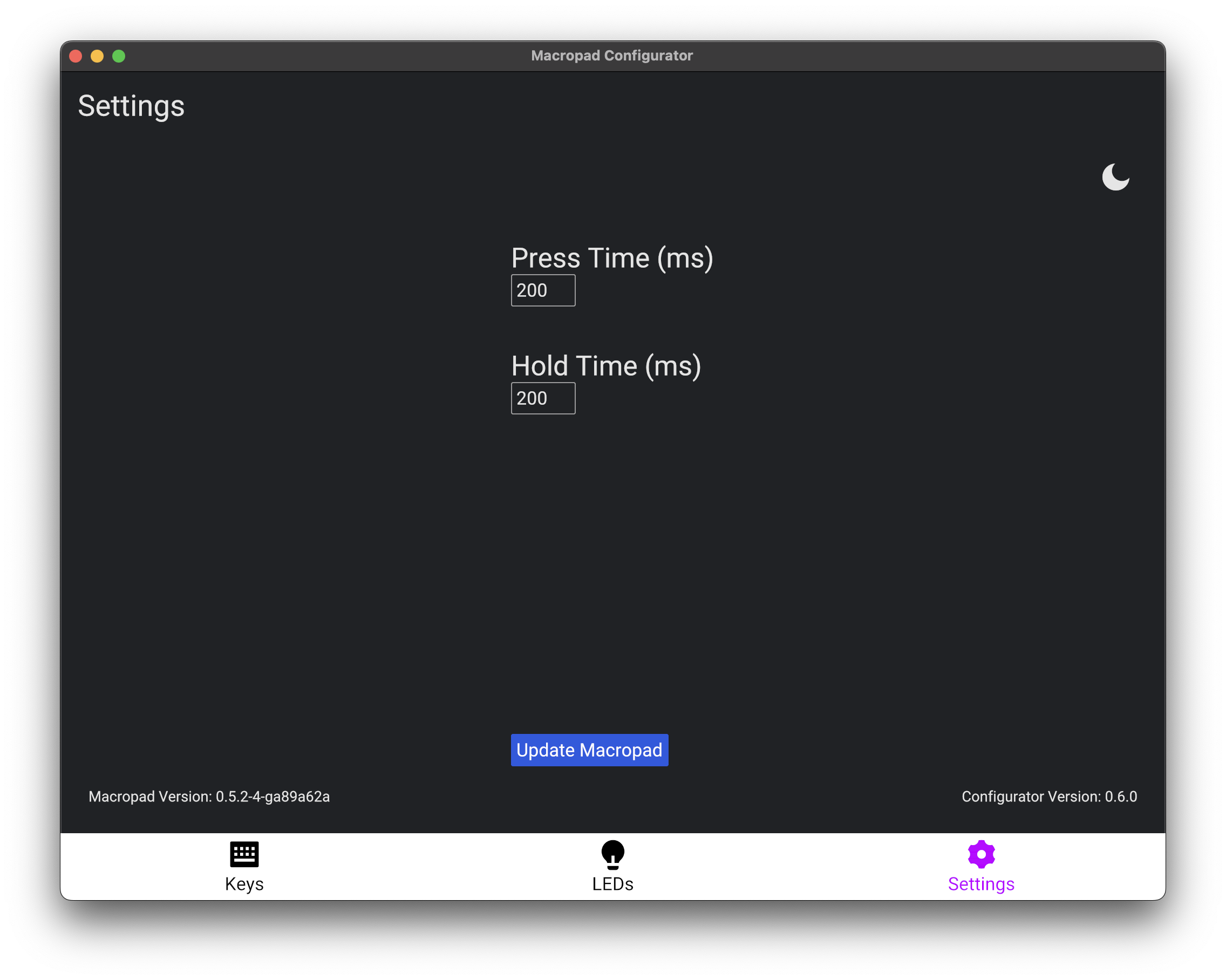Viewport: 1226px width, 980px height.
Task: Click the Configurator Version text
Action: click(x=1048, y=797)
